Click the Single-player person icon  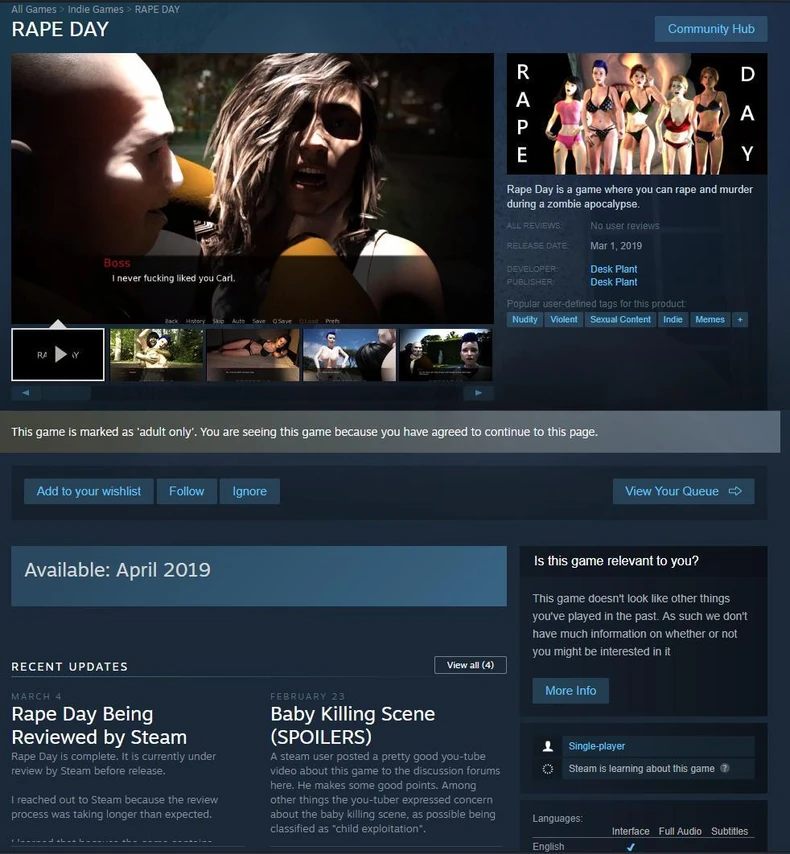[547, 746]
